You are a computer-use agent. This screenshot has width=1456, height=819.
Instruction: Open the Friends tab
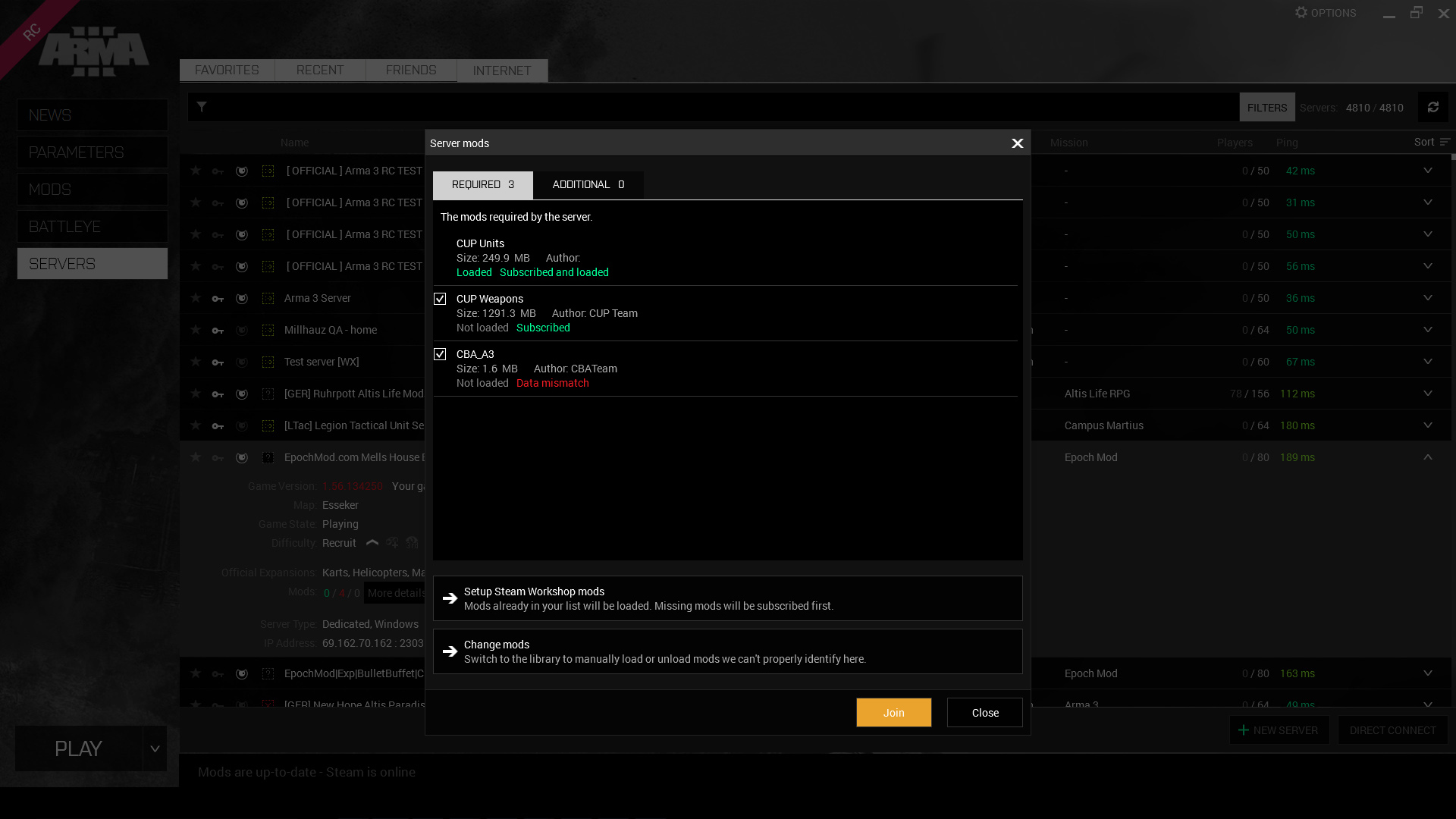pos(411,70)
